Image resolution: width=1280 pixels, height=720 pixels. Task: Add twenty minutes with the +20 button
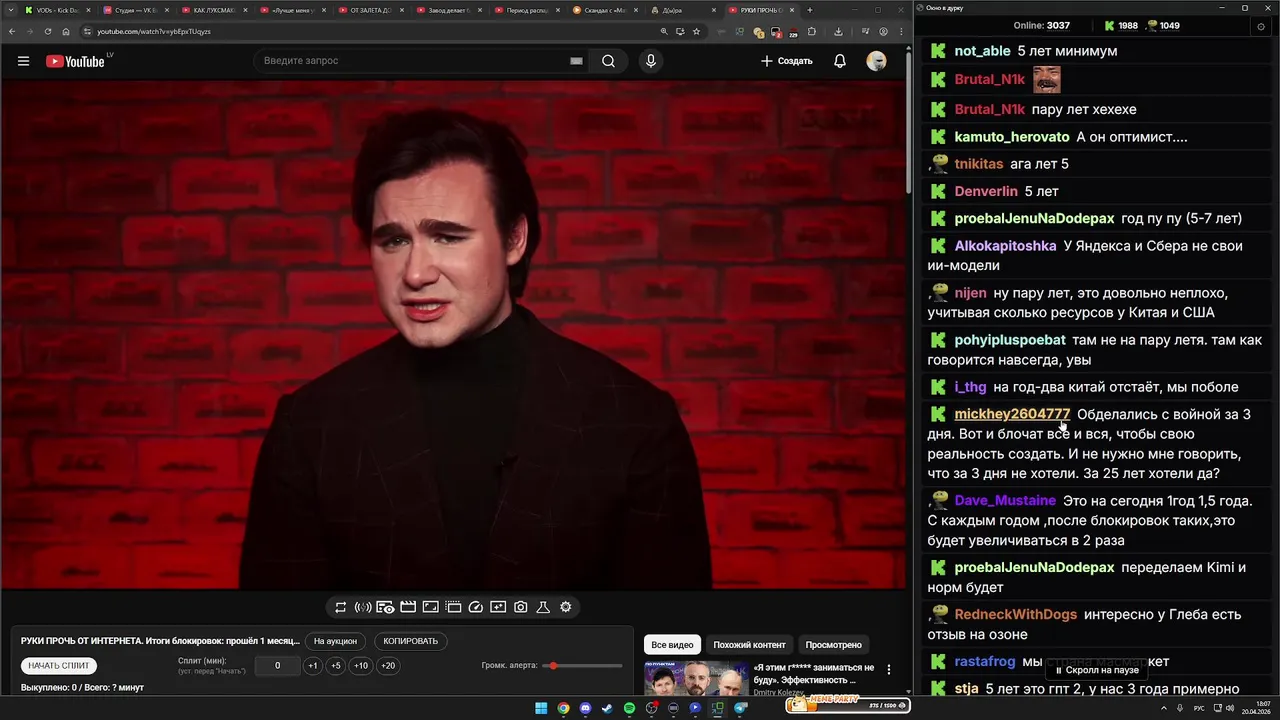pyautogui.click(x=388, y=666)
